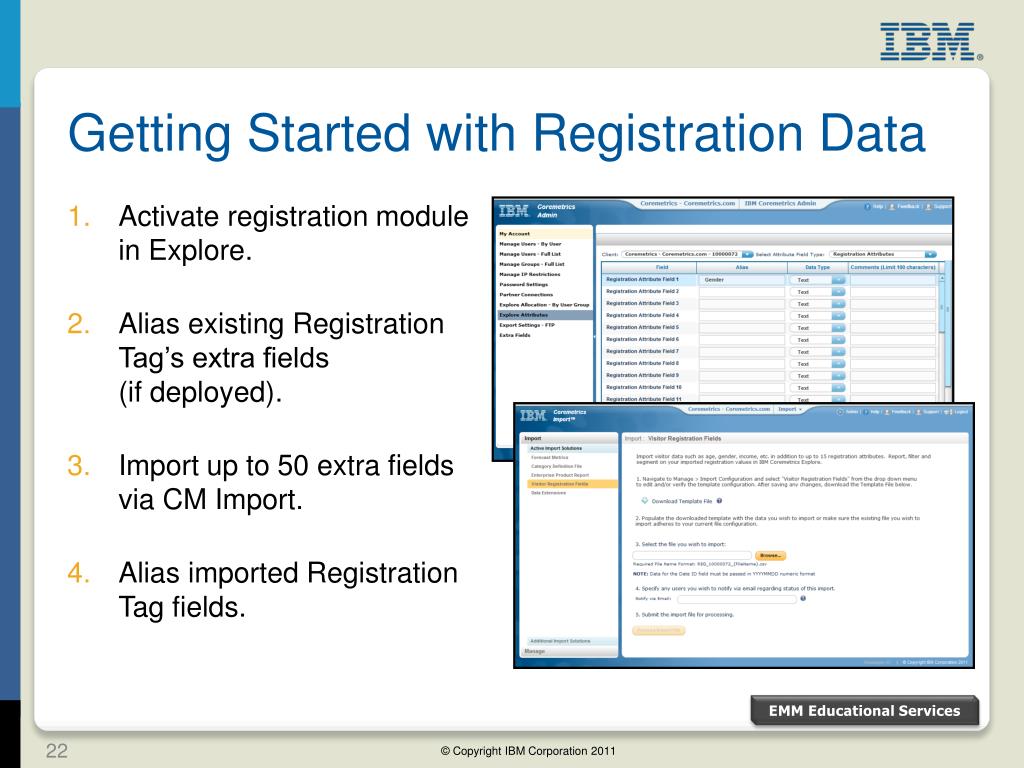The height and width of the screenshot is (768, 1024).
Task: Select Extra Fields in Admin sidebar
Action: [x=515, y=335]
